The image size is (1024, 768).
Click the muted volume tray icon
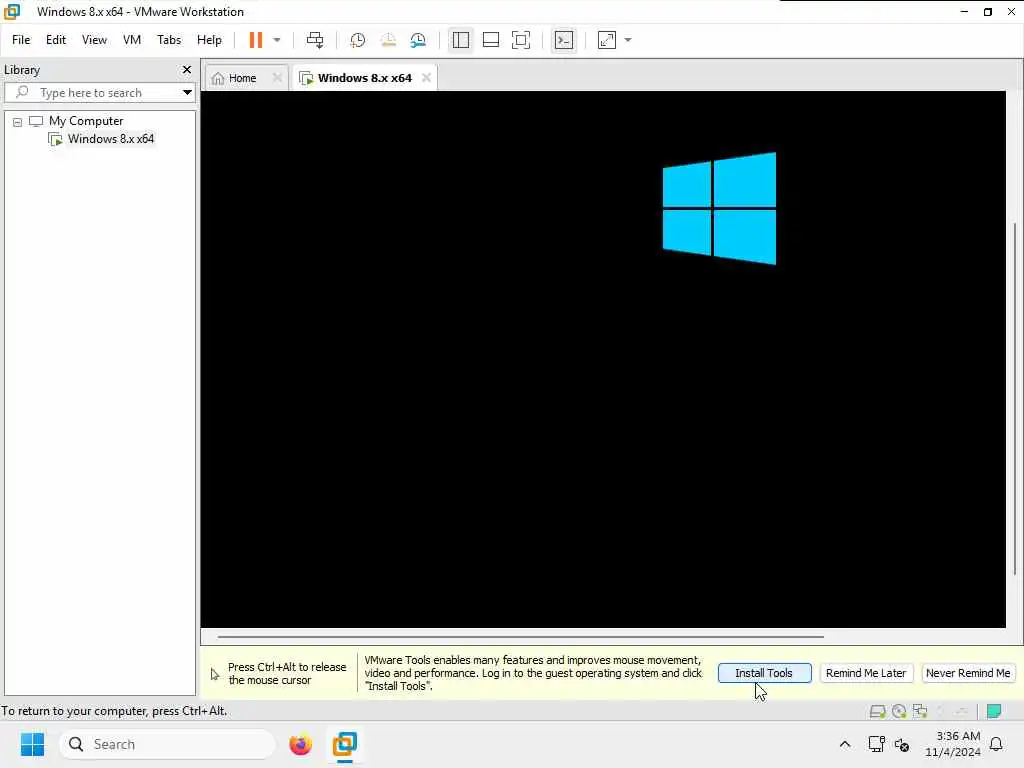click(x=902, y=744)
